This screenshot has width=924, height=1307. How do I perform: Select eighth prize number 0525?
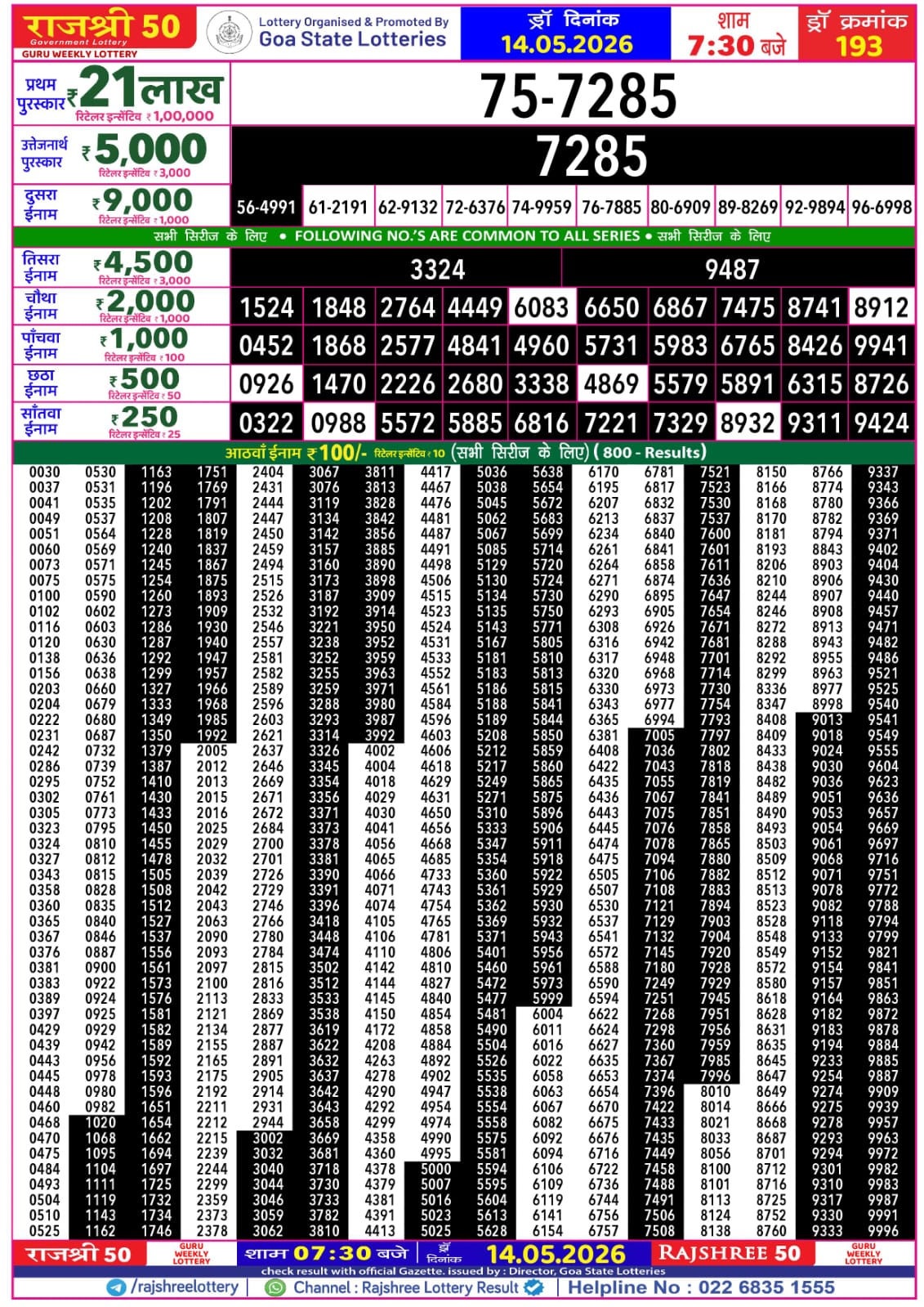click(44, 1231)
